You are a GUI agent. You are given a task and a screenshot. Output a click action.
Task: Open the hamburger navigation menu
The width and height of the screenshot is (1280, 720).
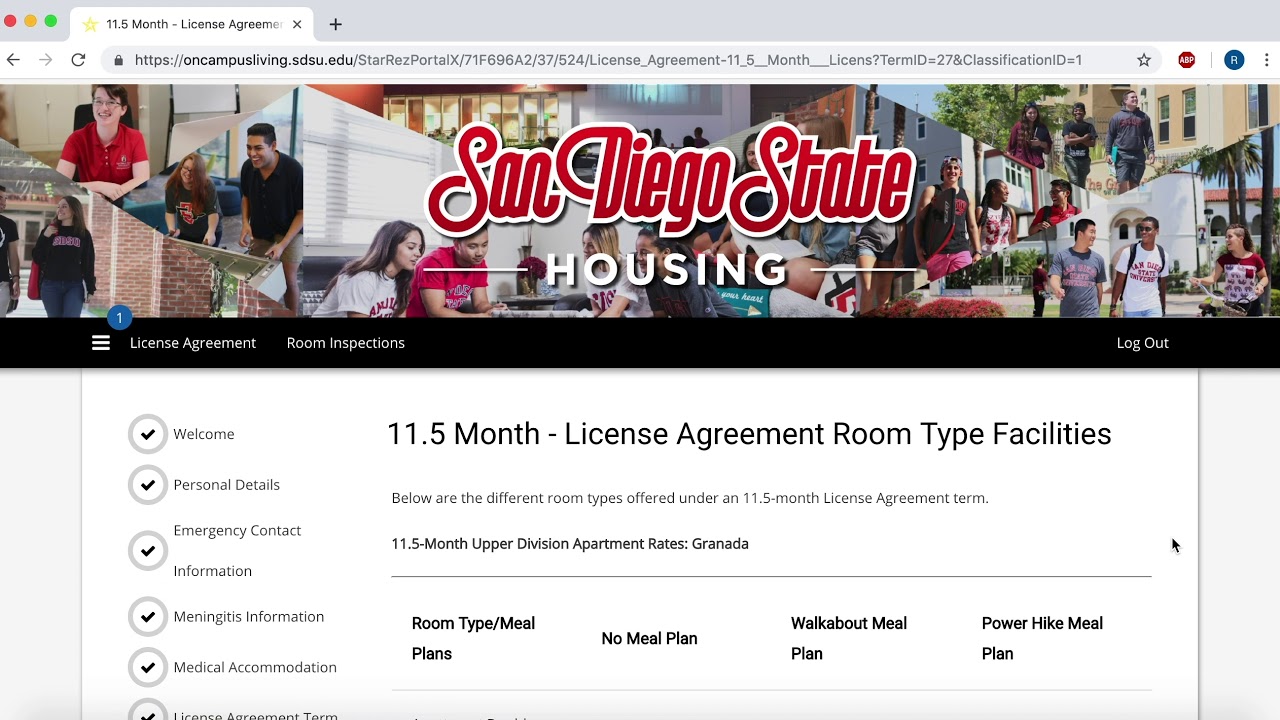tap(101, 343)
